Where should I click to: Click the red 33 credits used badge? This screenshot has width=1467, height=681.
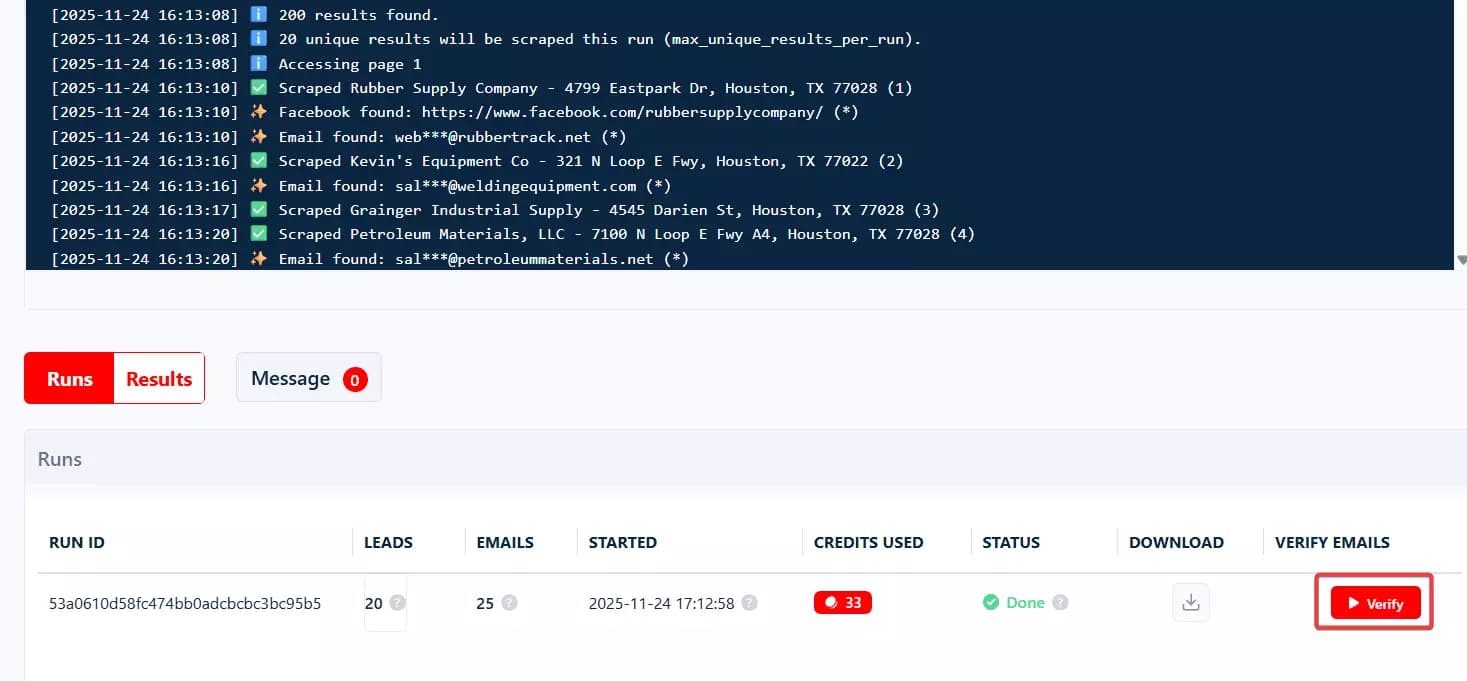pos(843,603)
